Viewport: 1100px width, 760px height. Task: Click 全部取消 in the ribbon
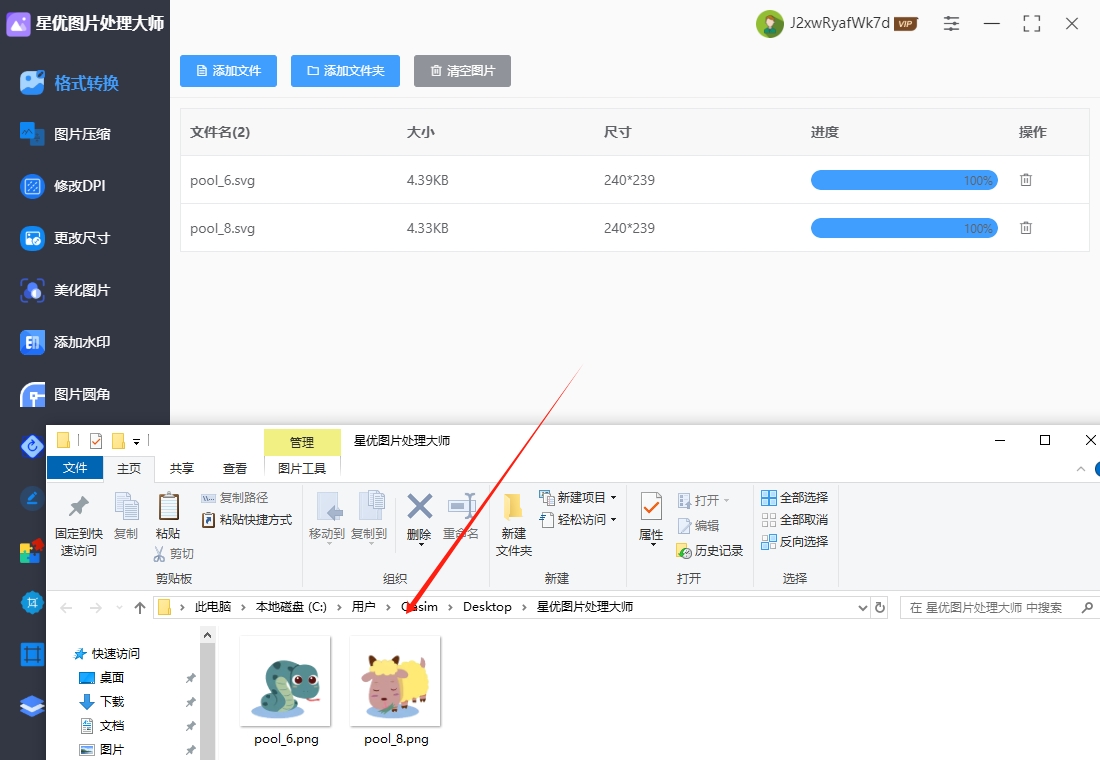click(794, 520)
